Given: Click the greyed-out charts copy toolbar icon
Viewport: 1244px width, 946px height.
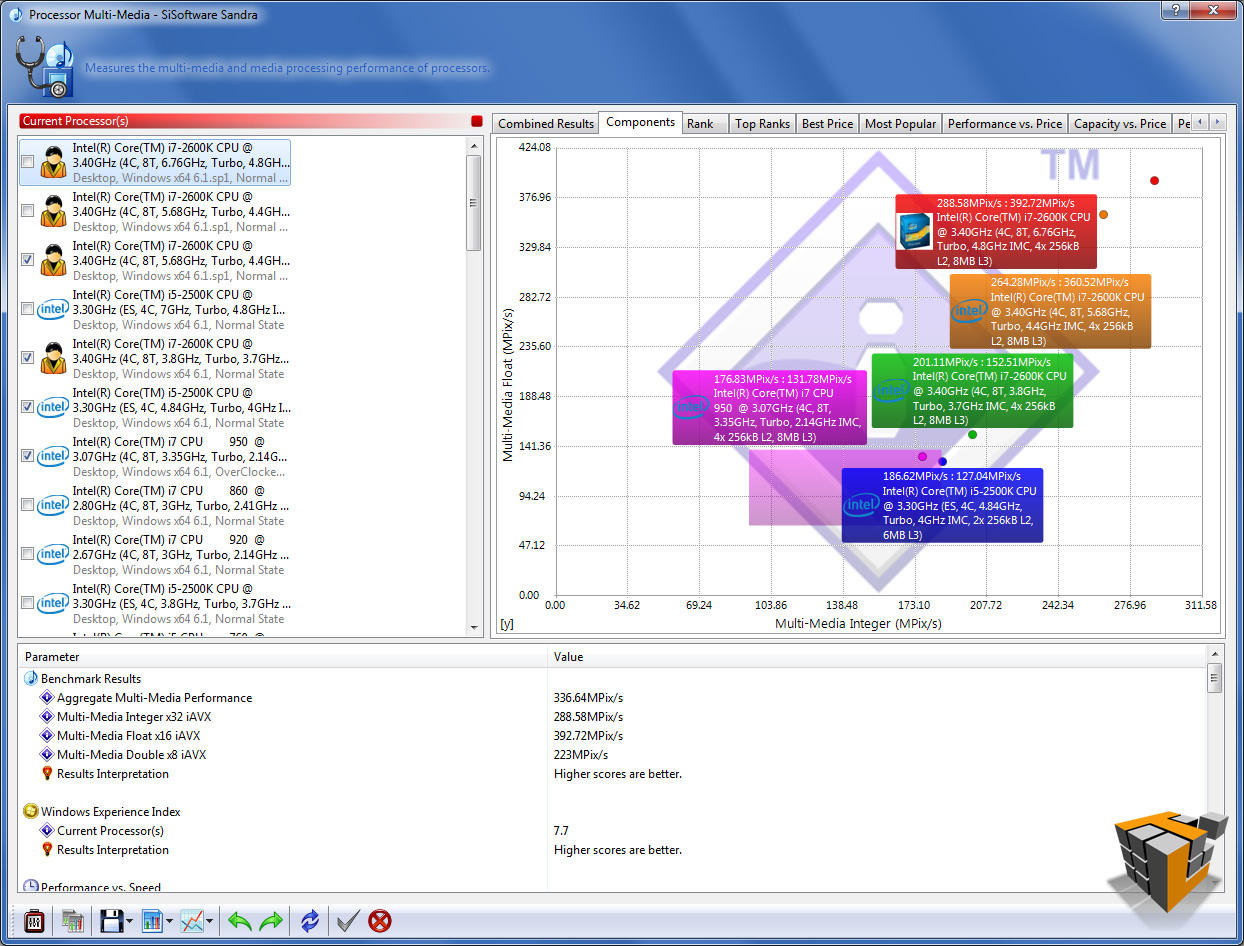Looking at the screenshot, I should tap(72, 920).
